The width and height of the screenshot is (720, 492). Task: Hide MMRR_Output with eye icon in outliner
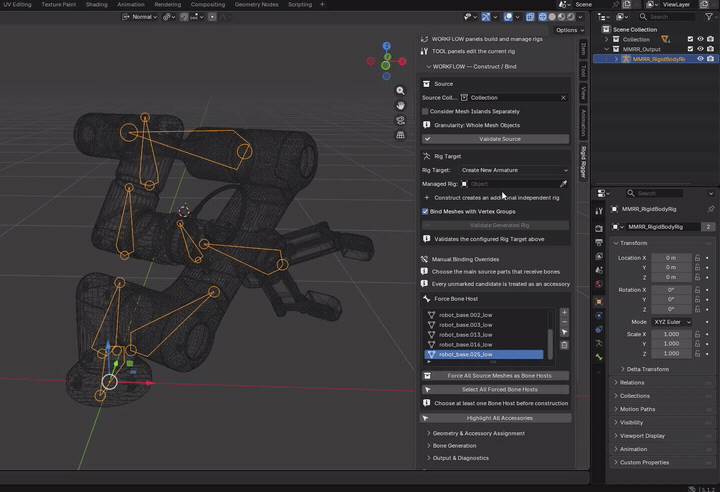point(700,49)
